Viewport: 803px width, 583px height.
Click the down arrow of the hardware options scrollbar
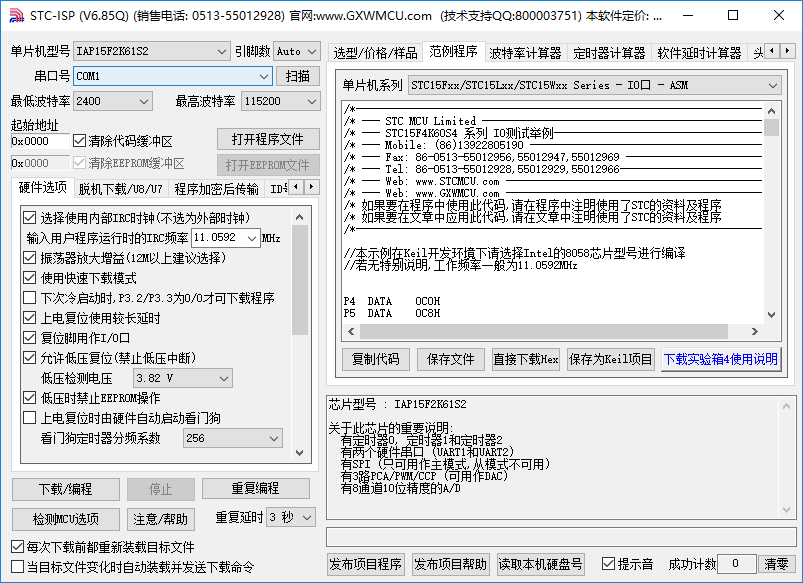(300, 453)
